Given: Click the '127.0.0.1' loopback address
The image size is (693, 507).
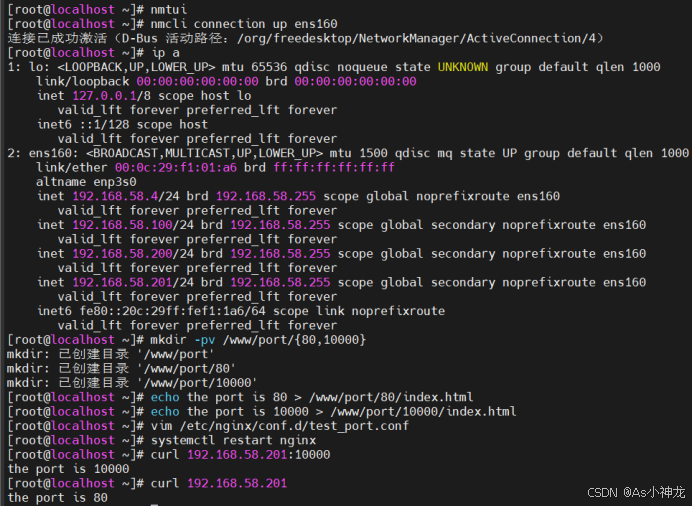Looking at the screenshot, I should point(104,96).
